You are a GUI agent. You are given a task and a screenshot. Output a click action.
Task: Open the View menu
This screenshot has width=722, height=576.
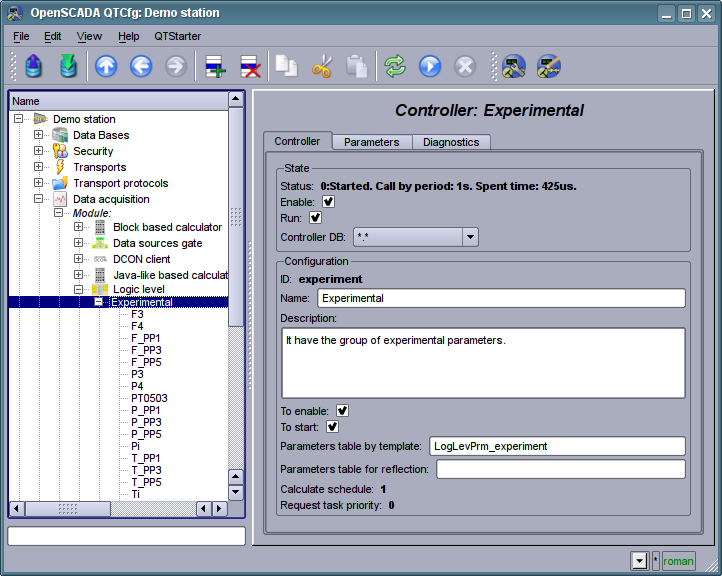[x=89, y=36]
